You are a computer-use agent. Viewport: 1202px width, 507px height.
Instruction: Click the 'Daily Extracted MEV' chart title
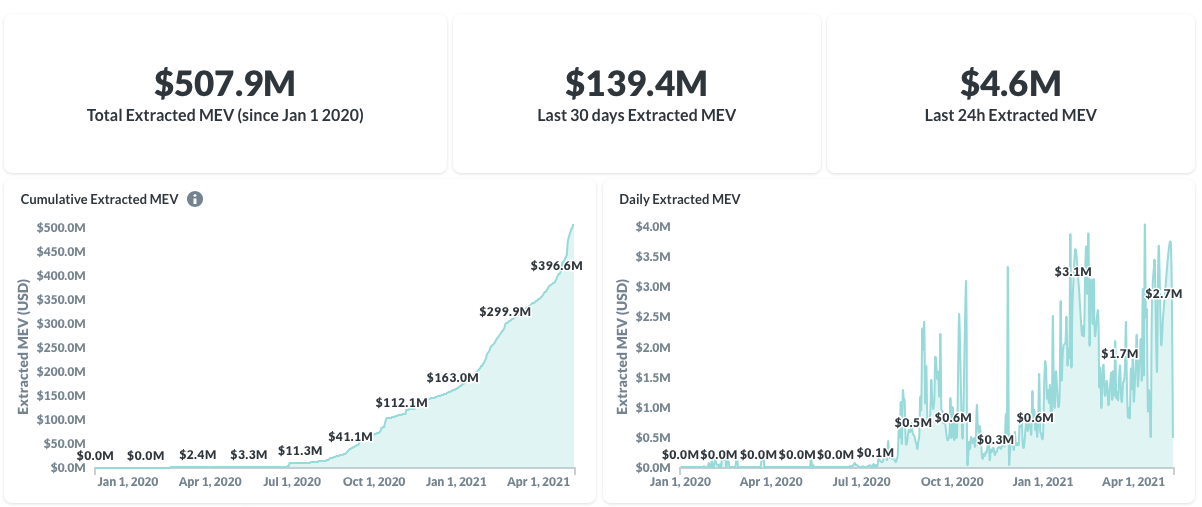click(680, 199)
